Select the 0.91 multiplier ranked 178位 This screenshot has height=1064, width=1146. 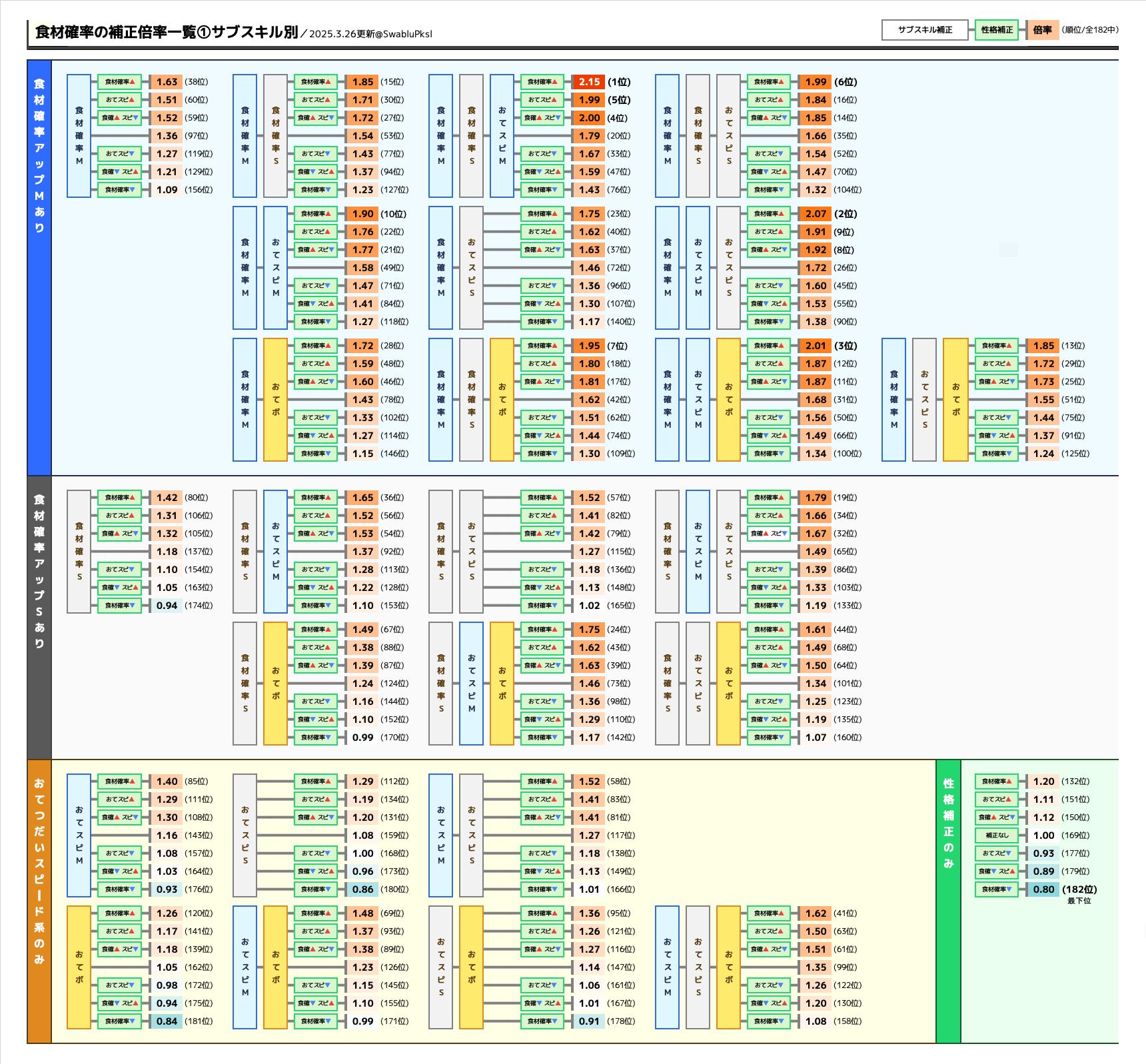(589, 1021)
